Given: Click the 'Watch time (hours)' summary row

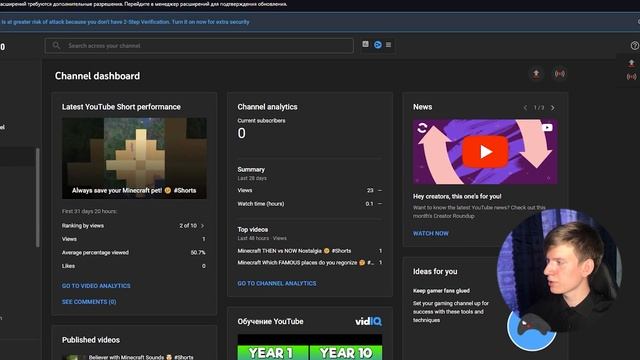Looking at the screenshot, I should [310, 204].
